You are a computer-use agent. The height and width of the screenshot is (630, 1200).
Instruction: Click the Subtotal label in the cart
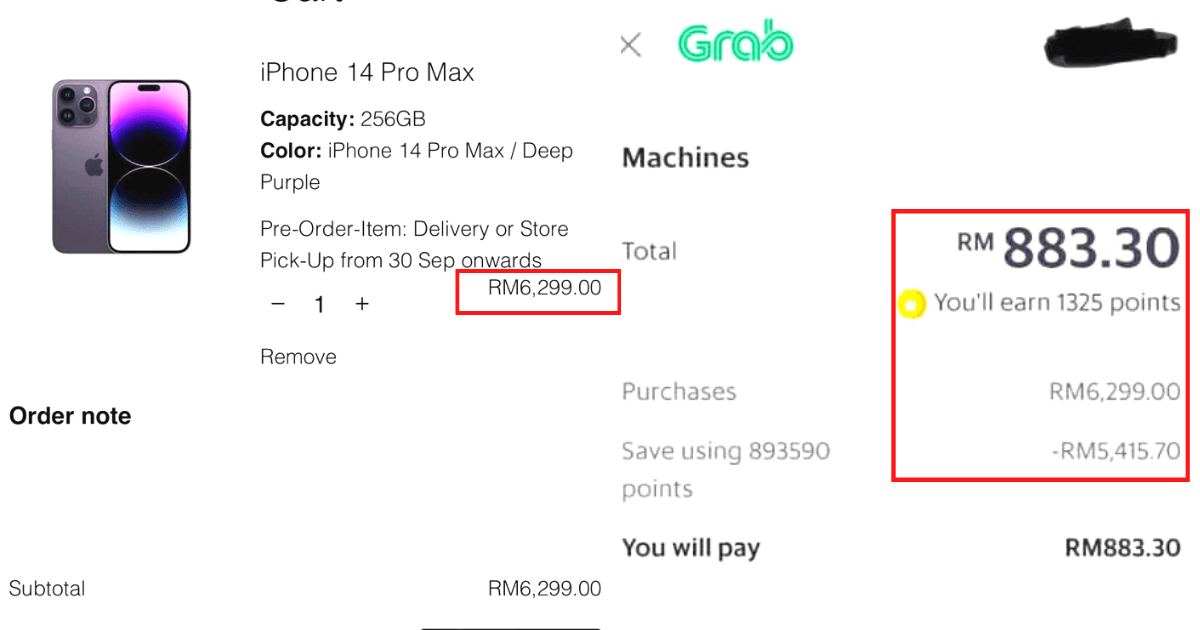click(47, 588)
